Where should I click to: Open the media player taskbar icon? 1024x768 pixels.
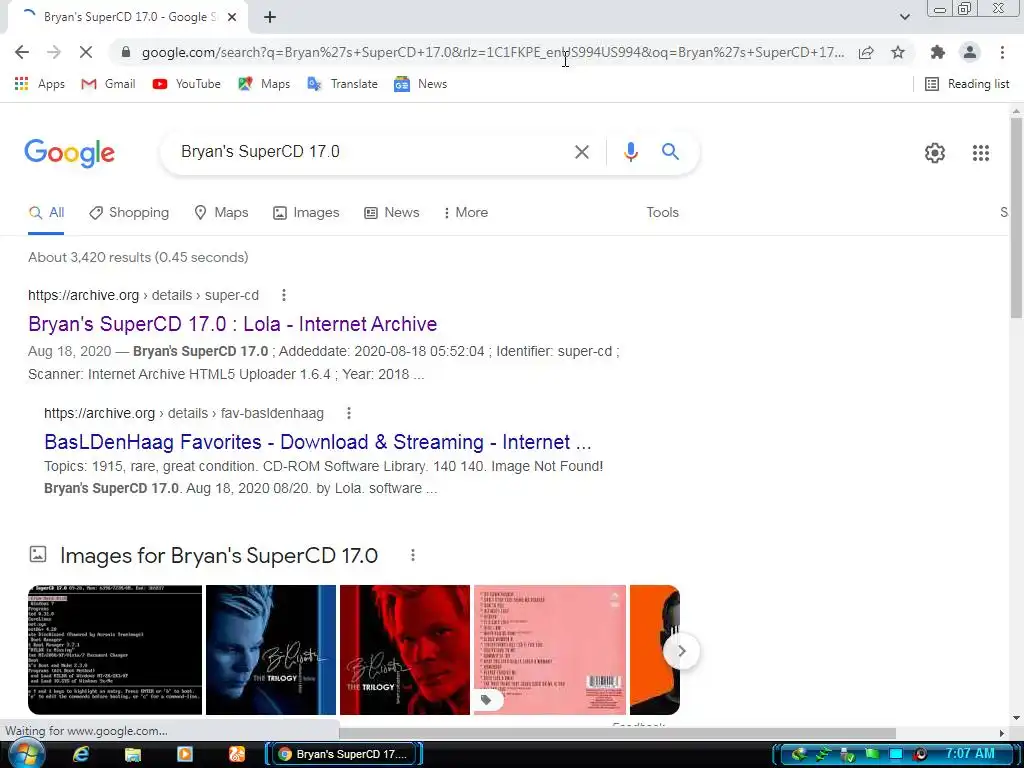pos(185,754)
